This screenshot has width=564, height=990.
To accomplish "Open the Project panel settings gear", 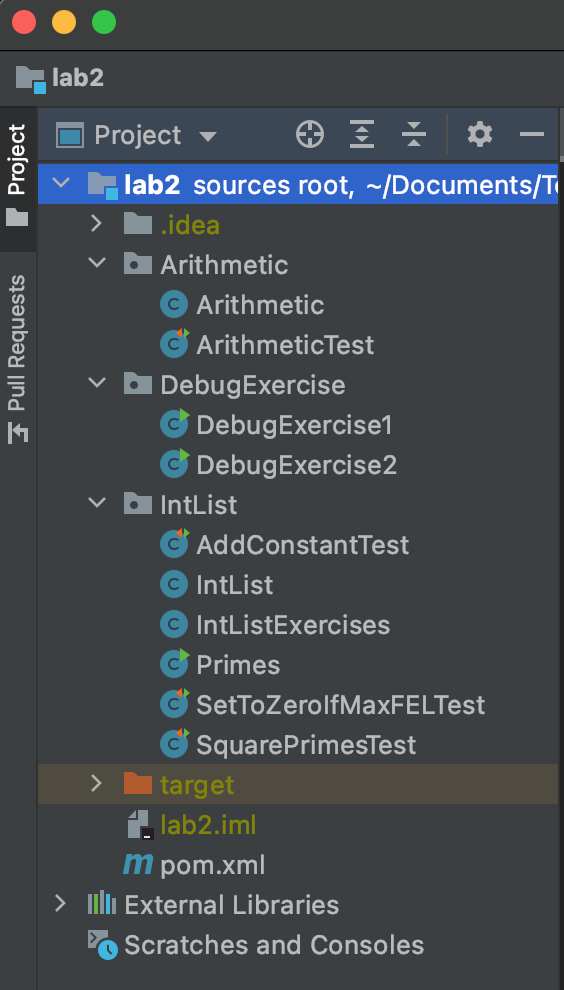I will pos(480,135).
